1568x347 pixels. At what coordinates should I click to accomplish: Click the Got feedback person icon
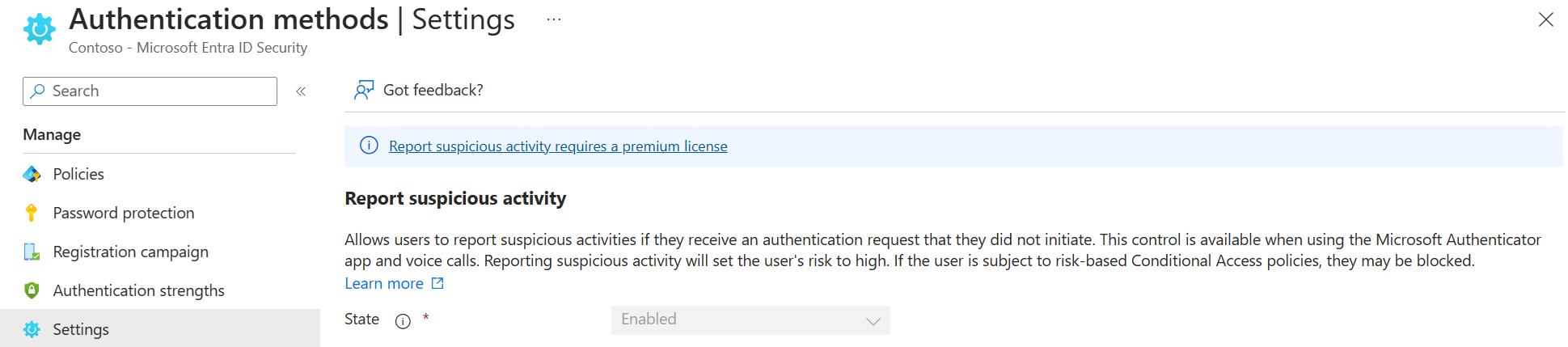pos(364,90)
